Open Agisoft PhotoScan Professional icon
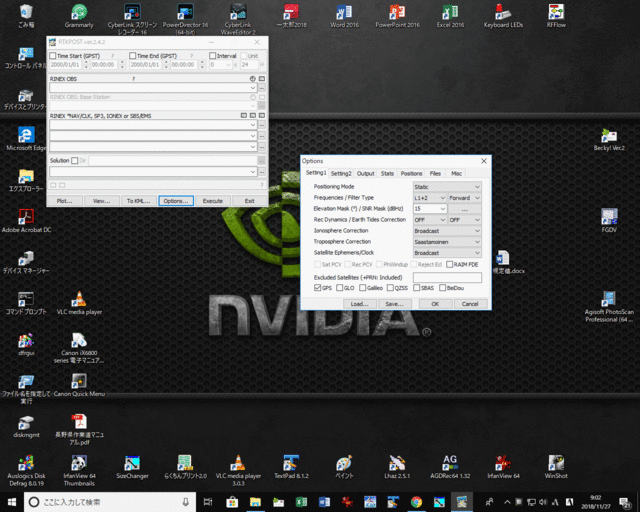Screen dimensions: 640x512 click(609, 307)
